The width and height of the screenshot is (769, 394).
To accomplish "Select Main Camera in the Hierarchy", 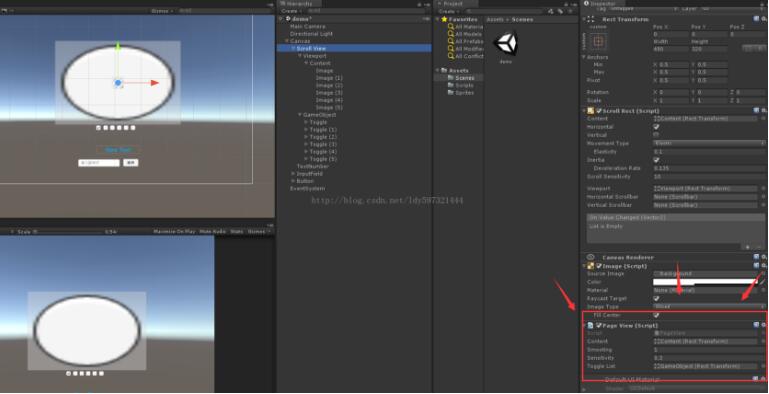I will [x=308, y=26].
